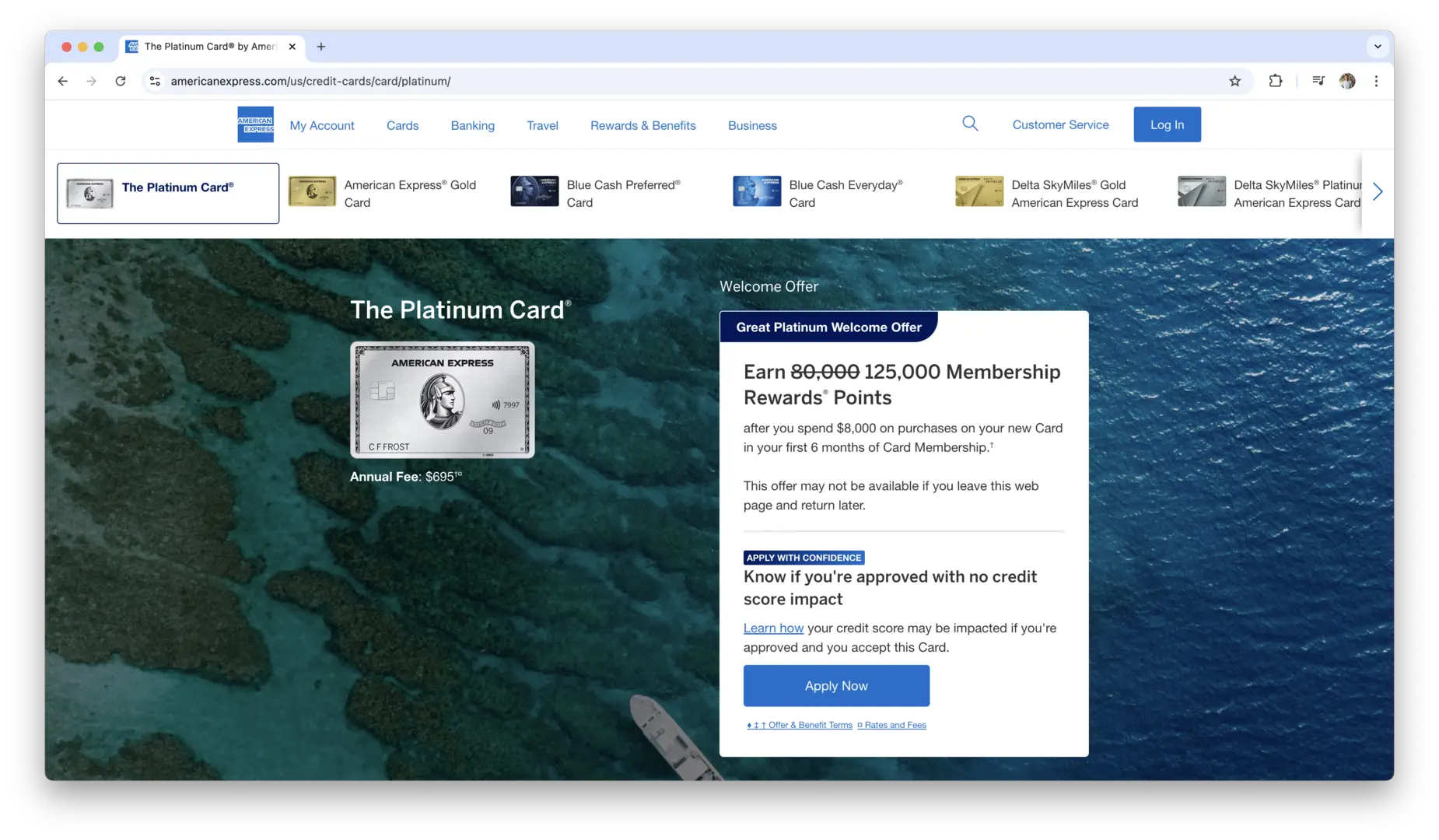The image size is (1439, 840).
Task: Open the Chrome three-dot menu
Action: pos(1376,81)
